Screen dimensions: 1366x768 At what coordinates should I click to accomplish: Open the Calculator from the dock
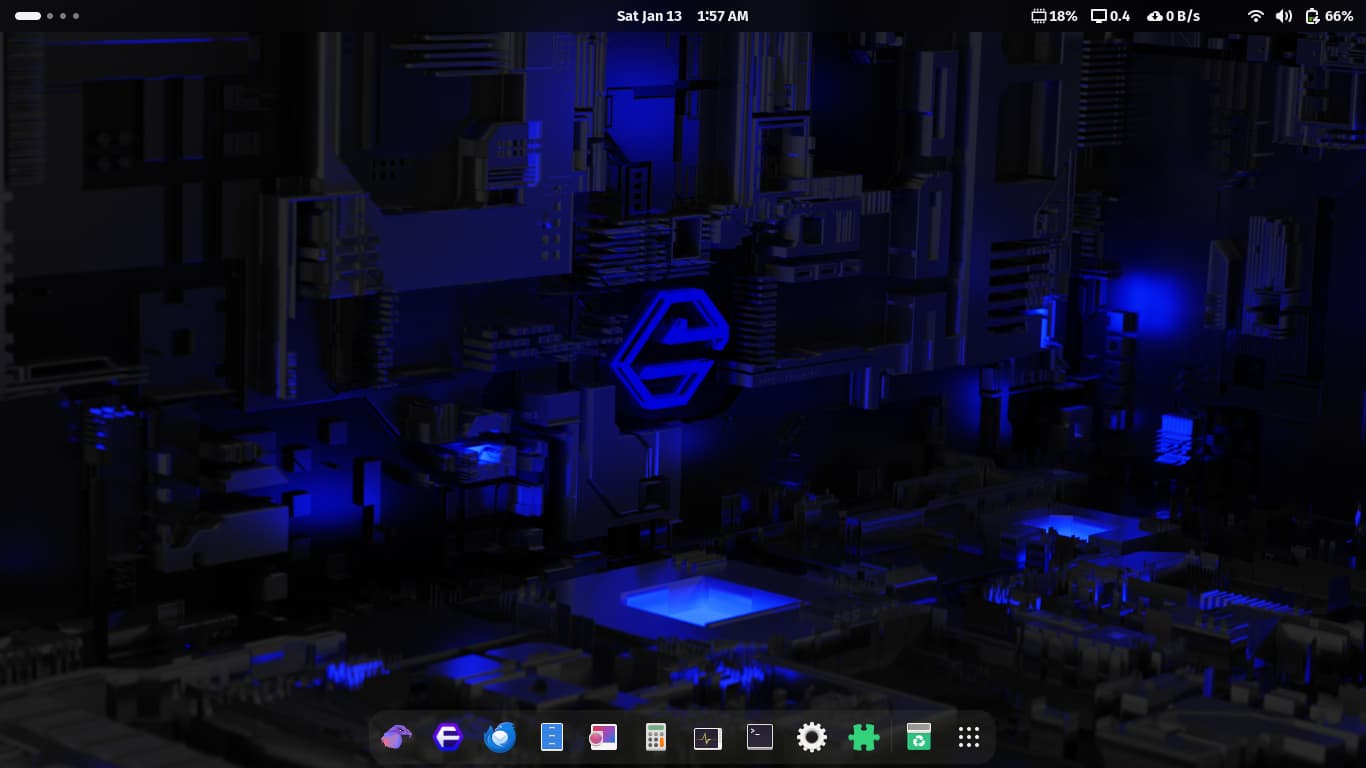tap(656, 738)
